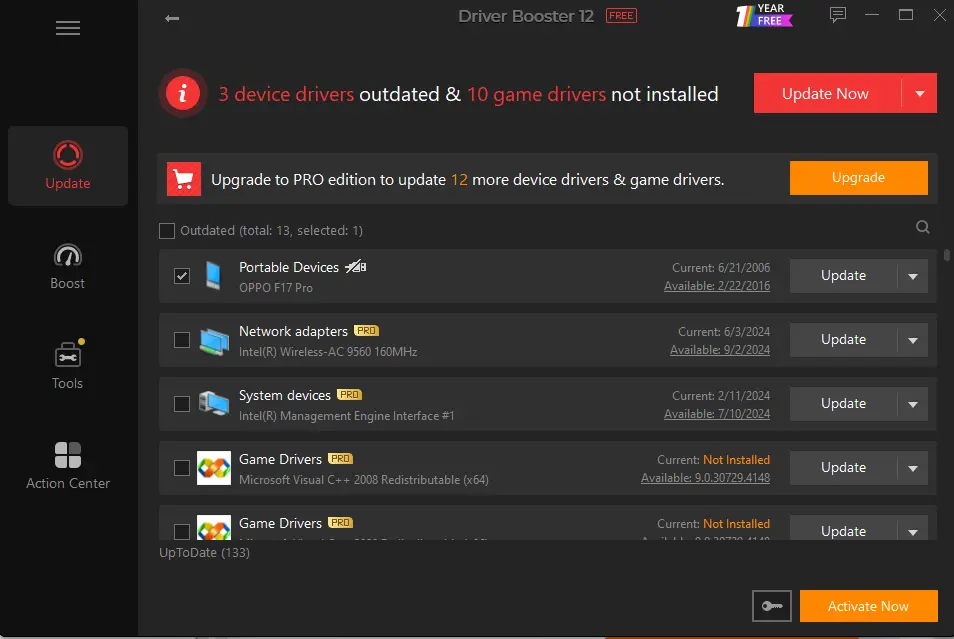The height and width of the screenshot is (639, 954).
Task: Open the Tools section
Action: point(67,365)
